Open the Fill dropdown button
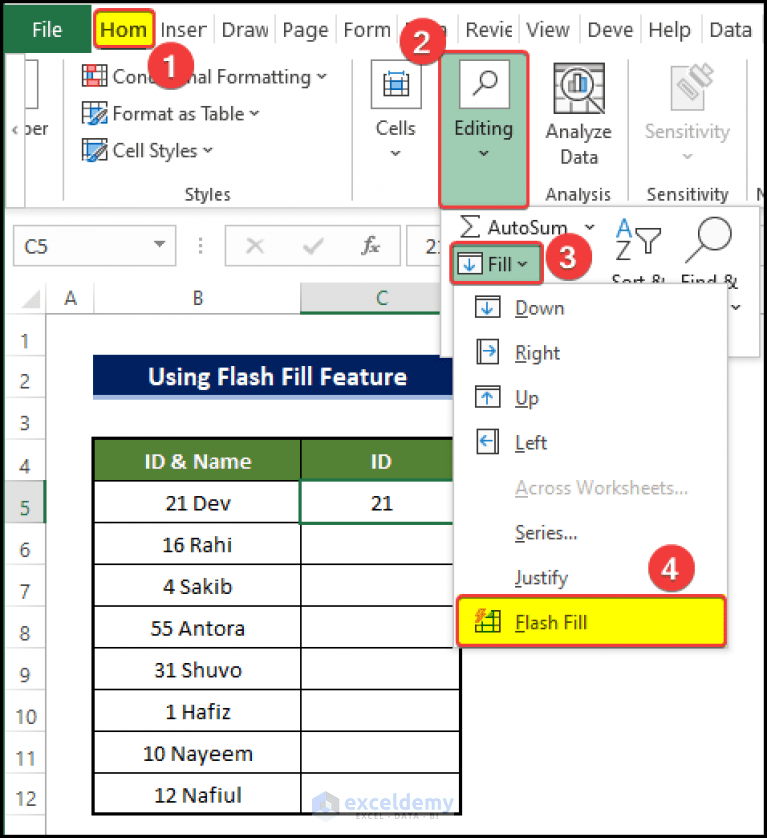Screen dimensions: 767x838 click(496, 263)
